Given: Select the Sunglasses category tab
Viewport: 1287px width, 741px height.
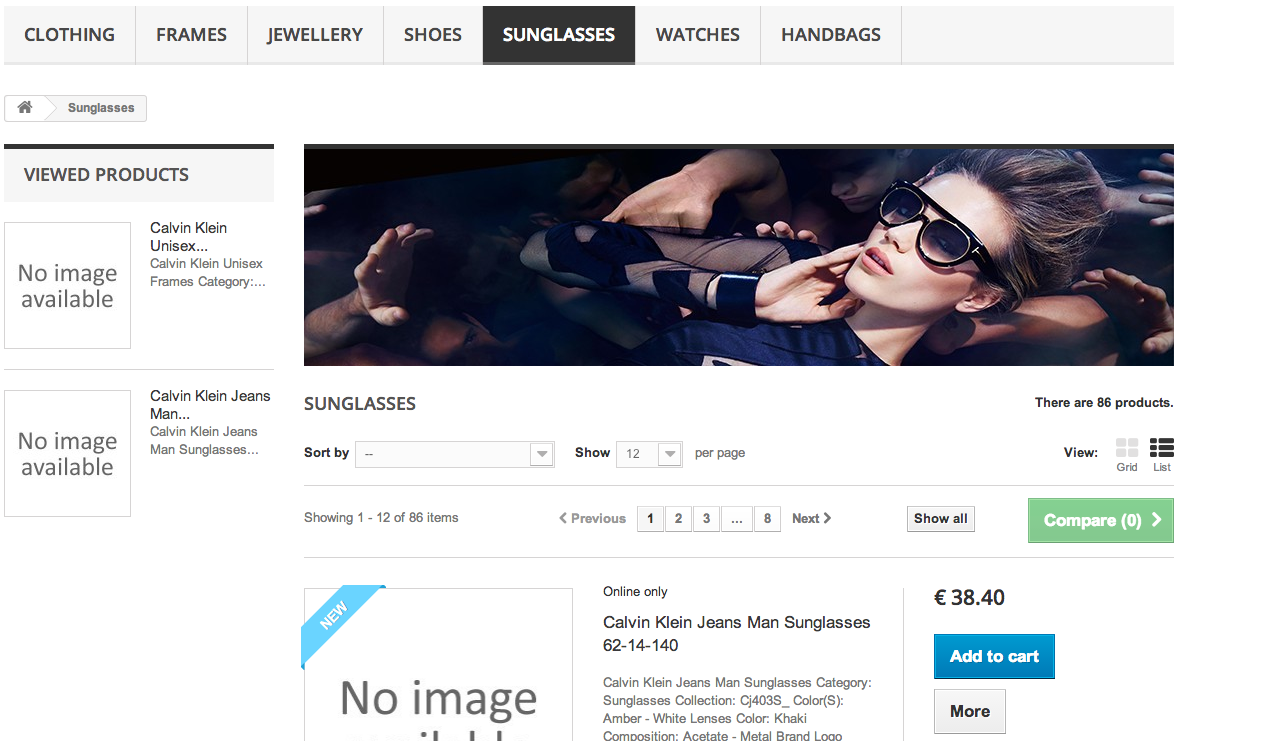Looking at the screenshot, I should click(x=559, y=35).
